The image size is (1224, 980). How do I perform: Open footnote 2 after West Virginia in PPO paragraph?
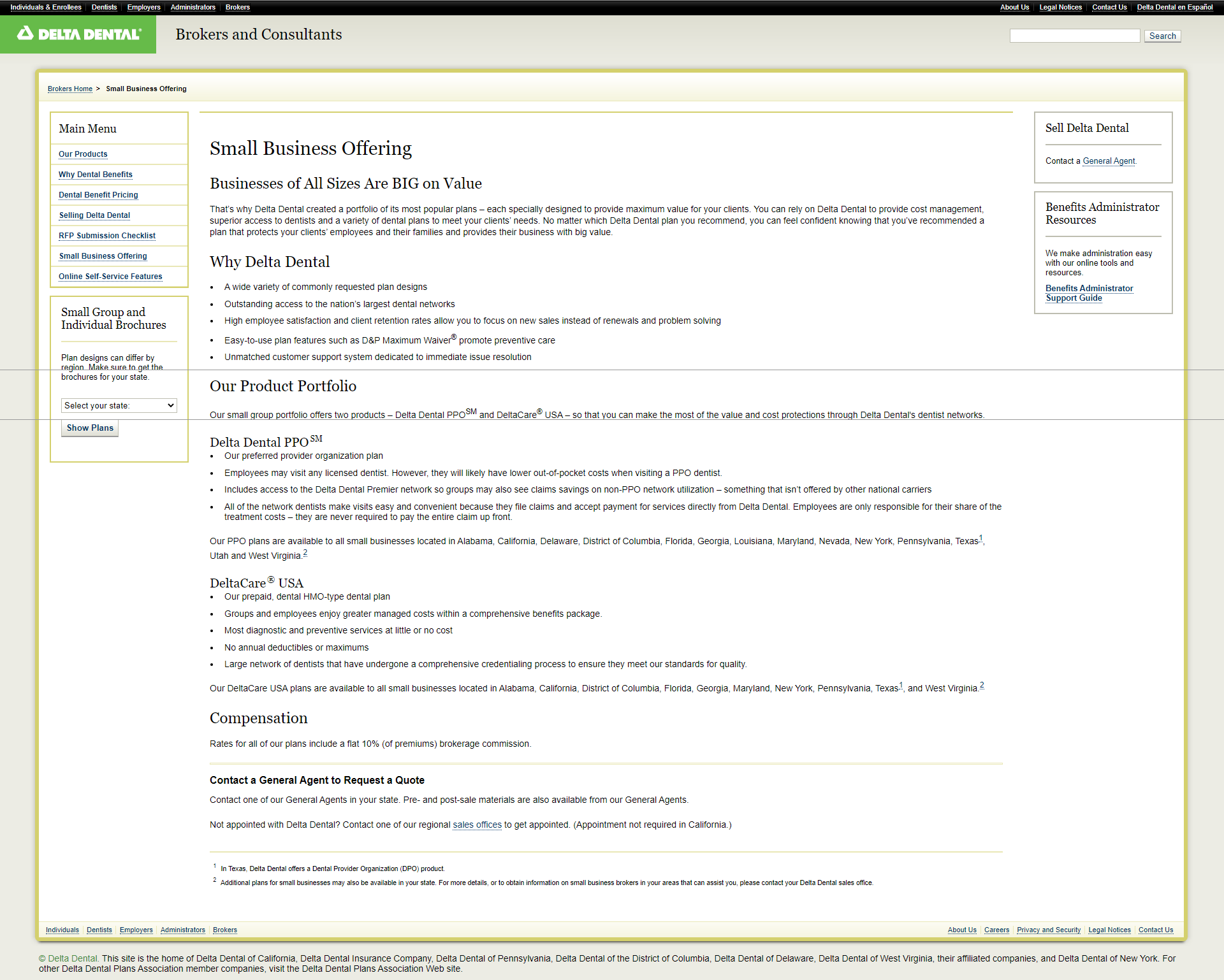(x=305, y=553)
